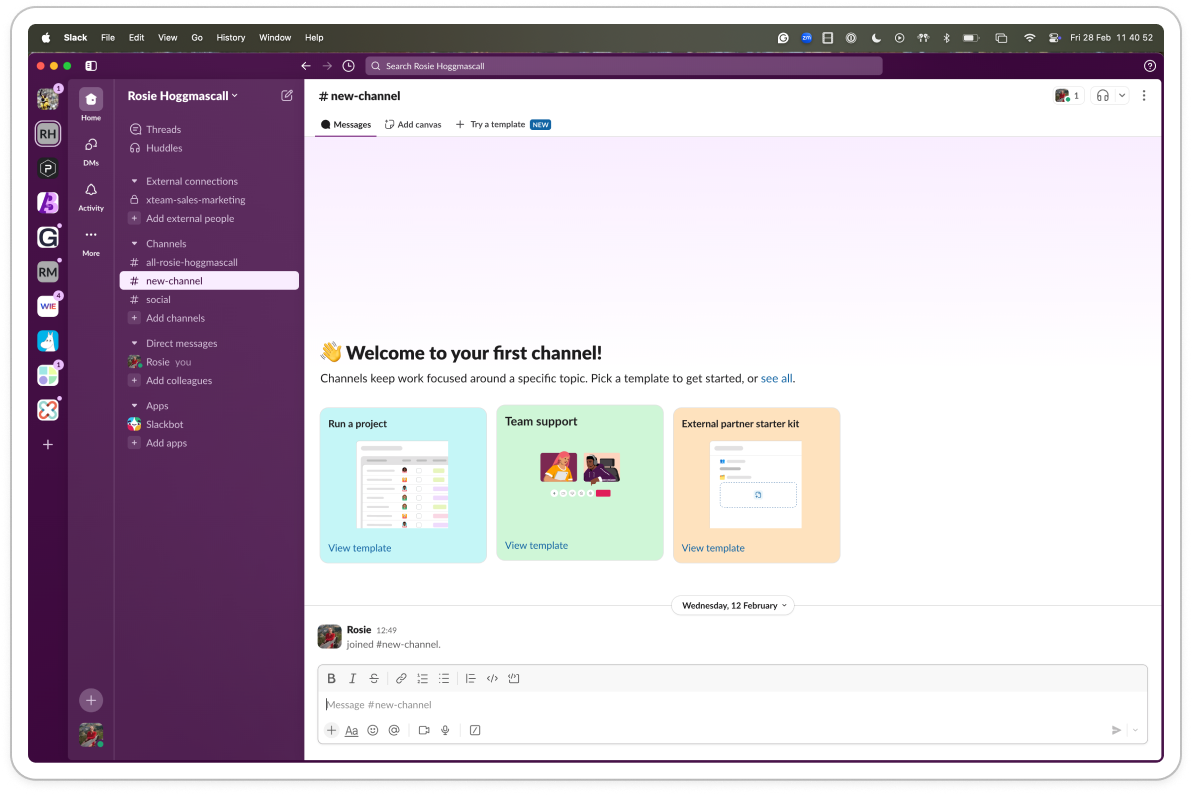Start a huddle with headphones icon
Screen dimensions: 1192x795
coord(1102,96)
